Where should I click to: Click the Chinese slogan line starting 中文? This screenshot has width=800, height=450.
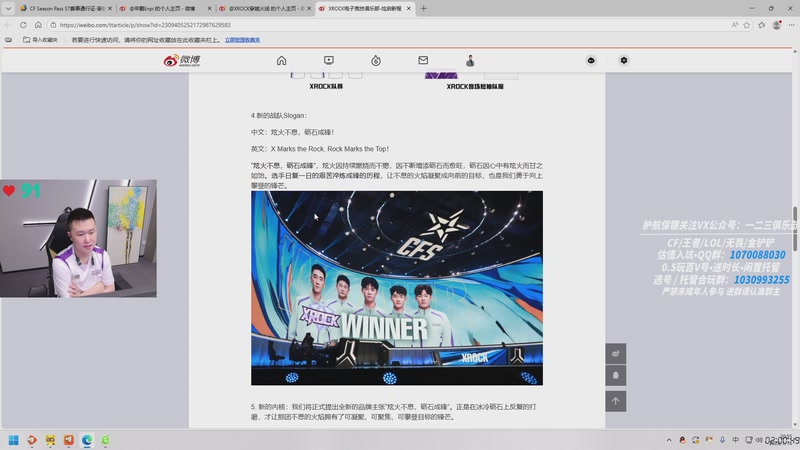pyautogui.click(x=292, y=132)
